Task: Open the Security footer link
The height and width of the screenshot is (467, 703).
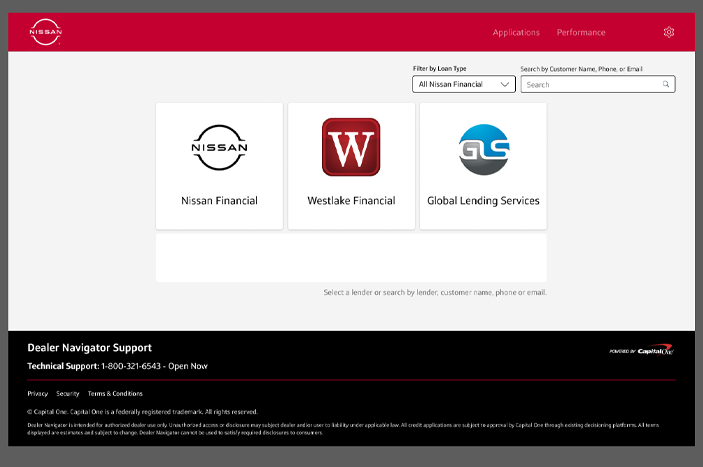Action: coord(68,394)
